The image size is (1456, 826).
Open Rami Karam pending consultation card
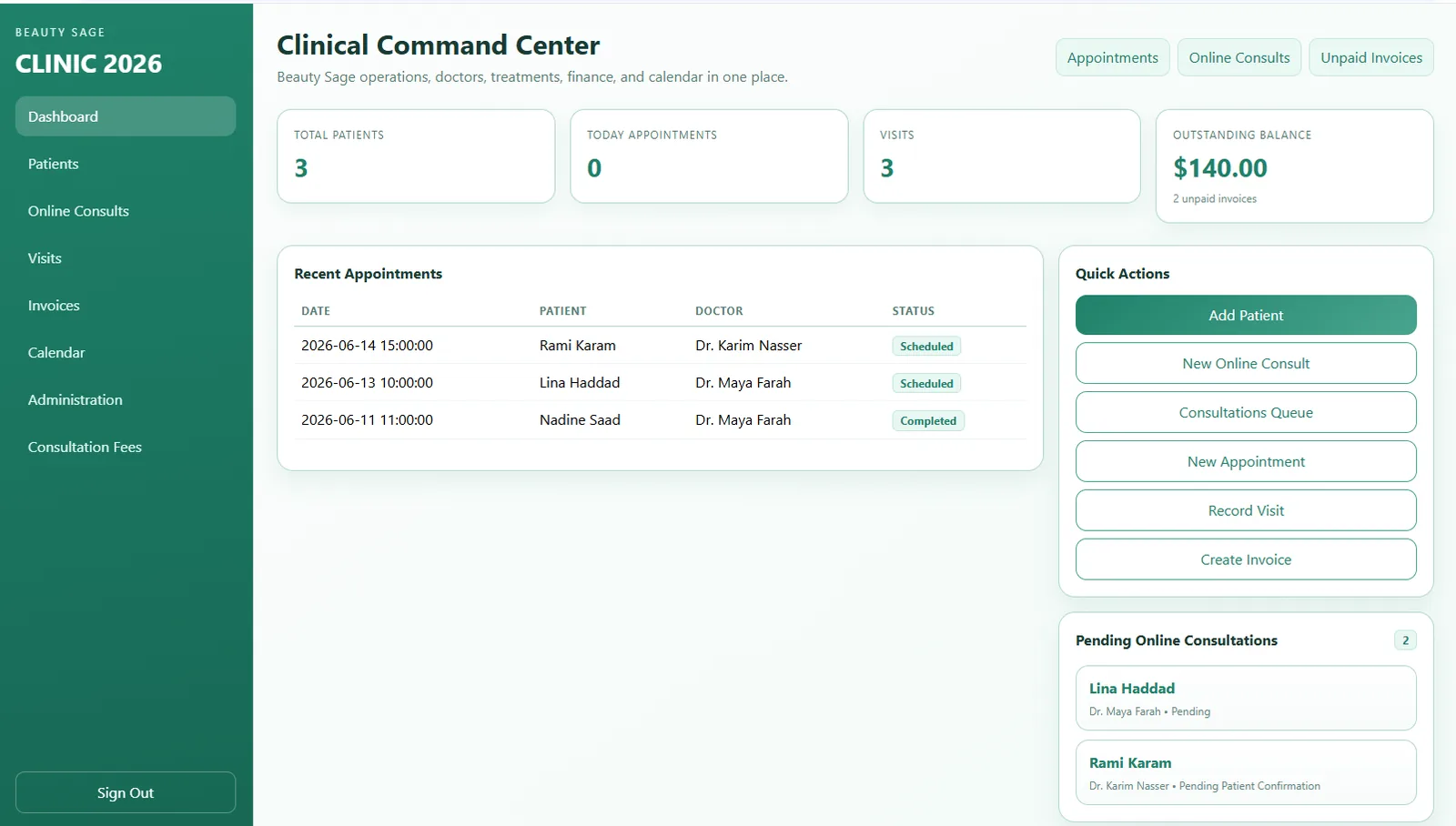coord(1246,772)
